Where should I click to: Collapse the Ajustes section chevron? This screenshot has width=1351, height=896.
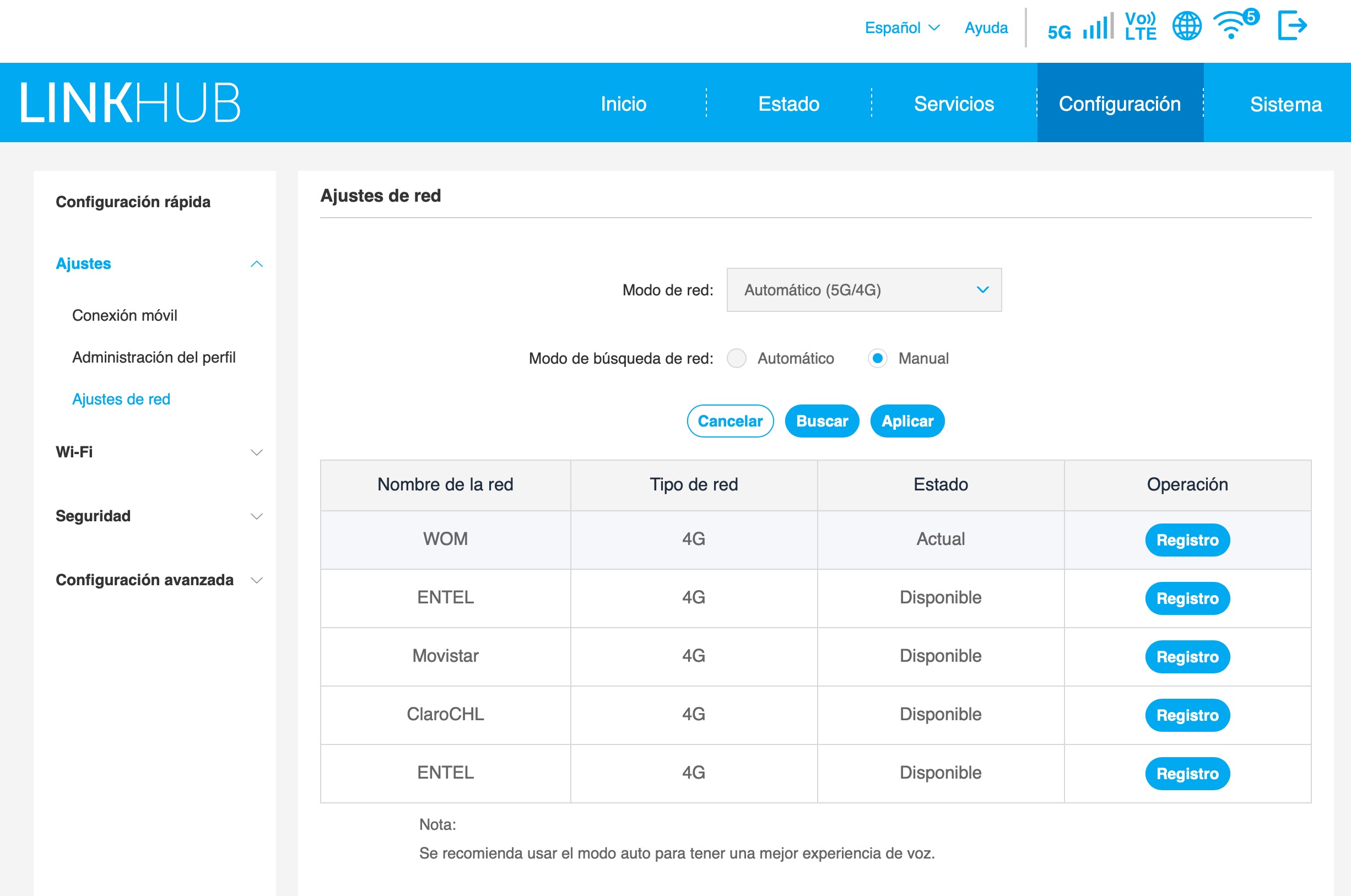[257, 264]
